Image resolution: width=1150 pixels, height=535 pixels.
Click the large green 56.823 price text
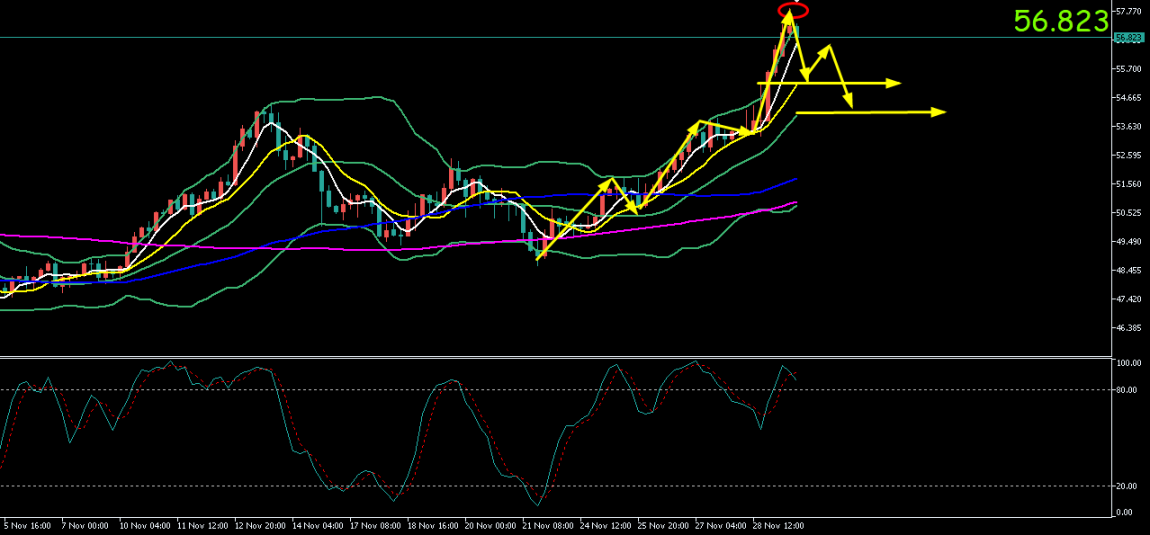coord(1061,21)
